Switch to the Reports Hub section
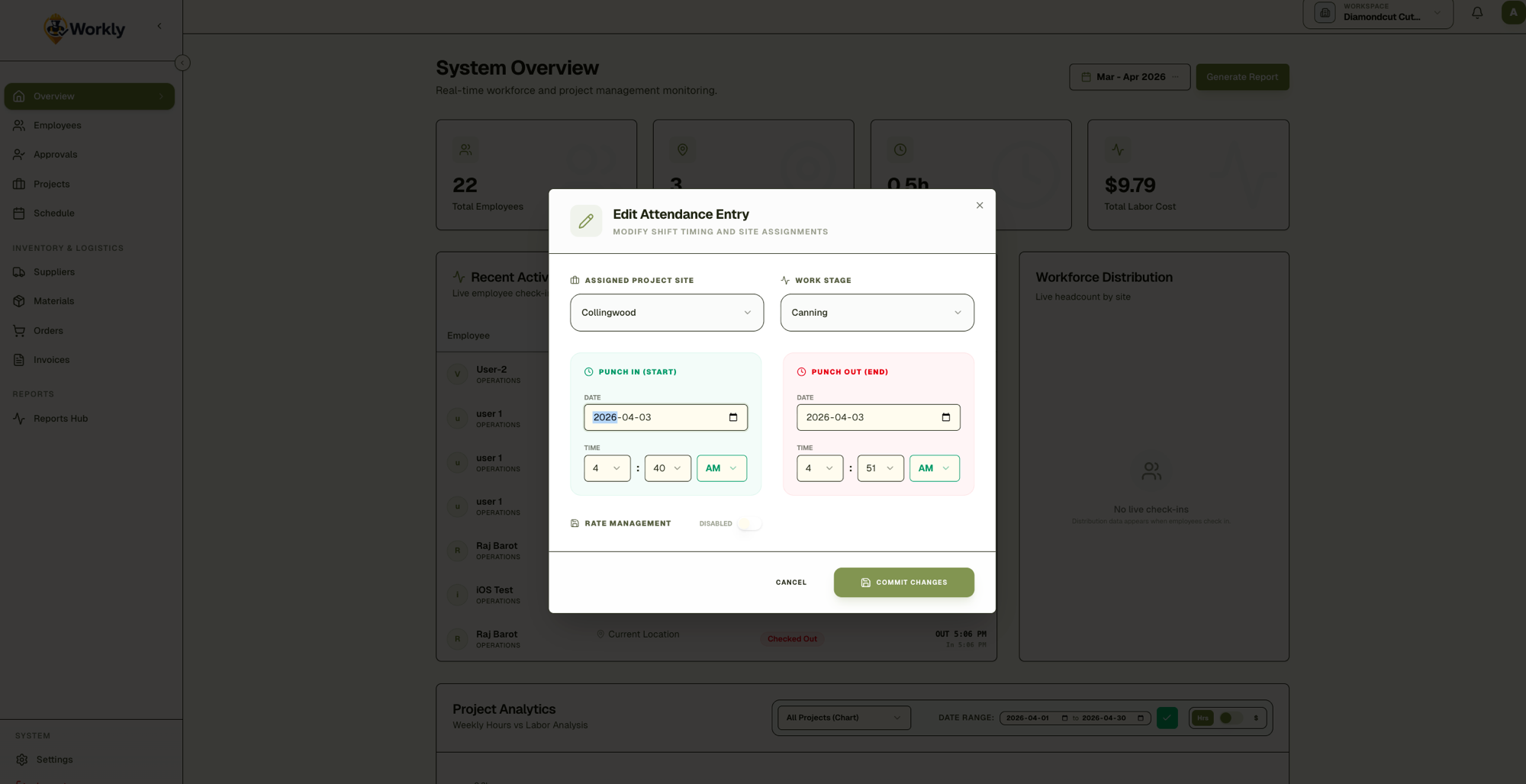 [60, 418]
